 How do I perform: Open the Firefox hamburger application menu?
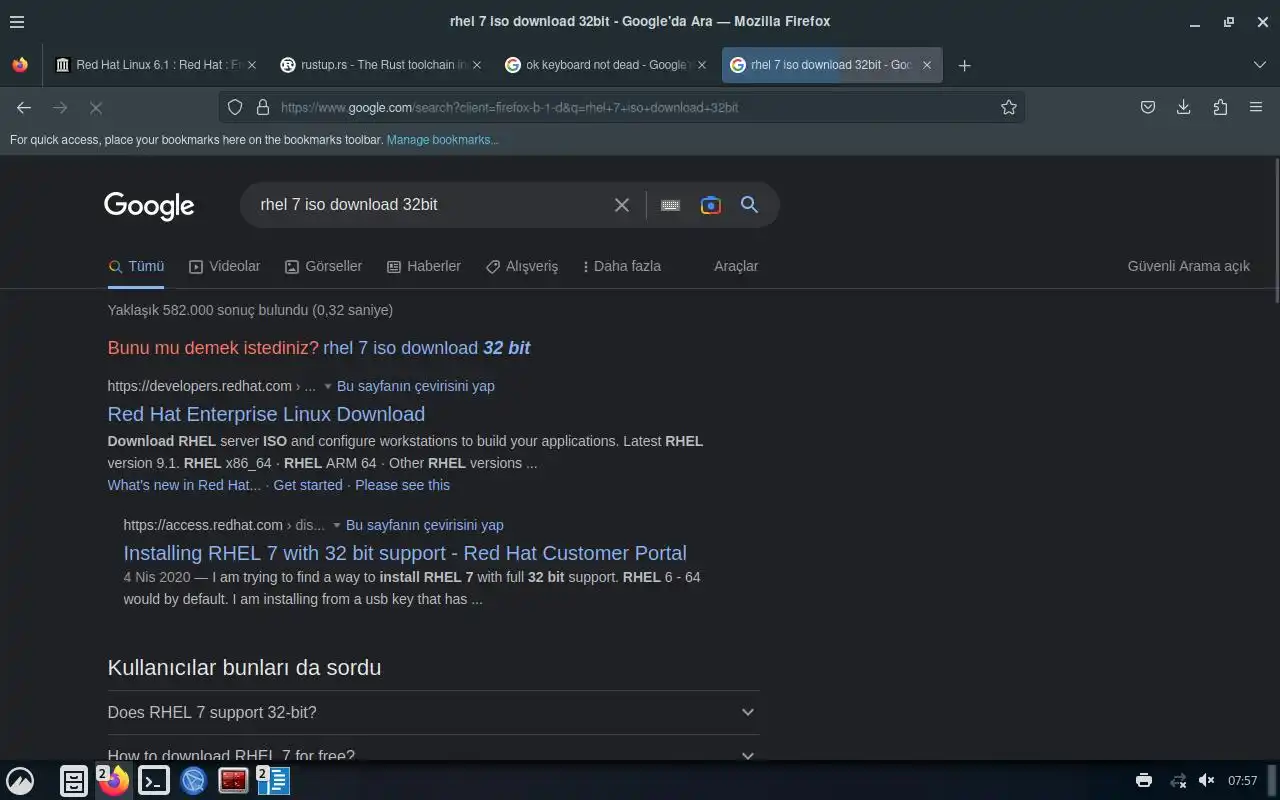[17, 21]
